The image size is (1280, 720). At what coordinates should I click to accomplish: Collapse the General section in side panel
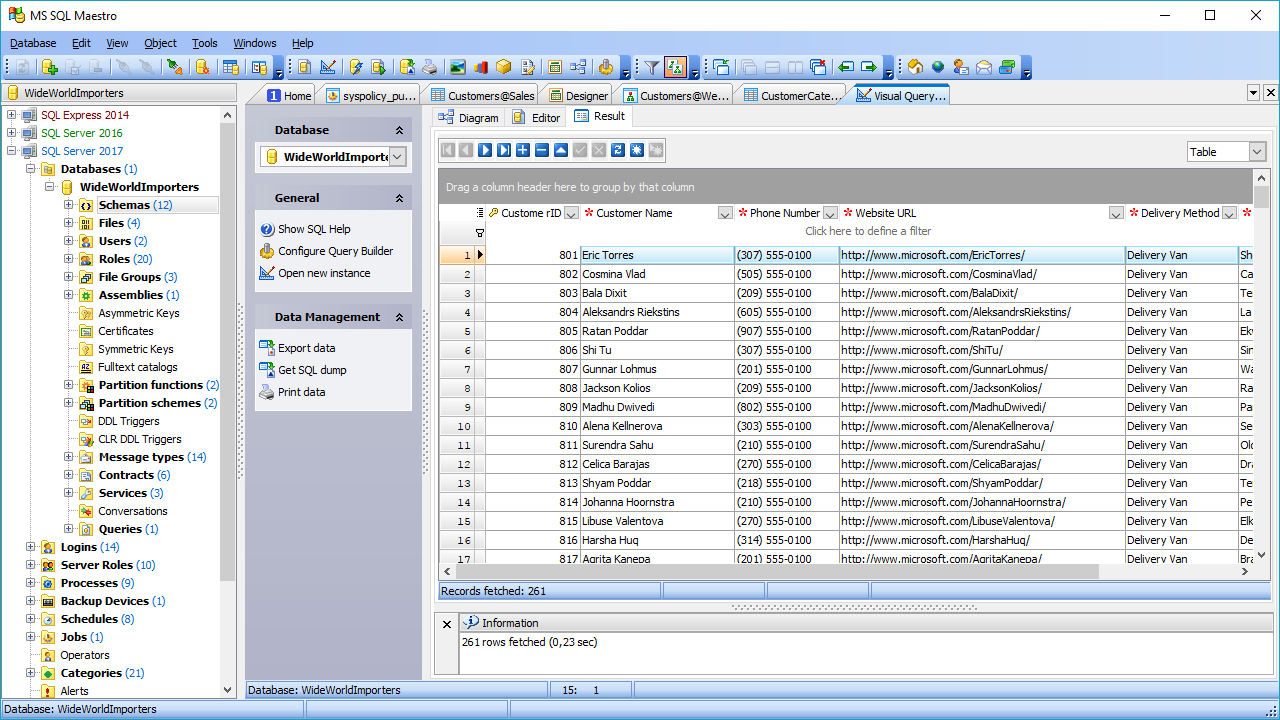point(399,198)
